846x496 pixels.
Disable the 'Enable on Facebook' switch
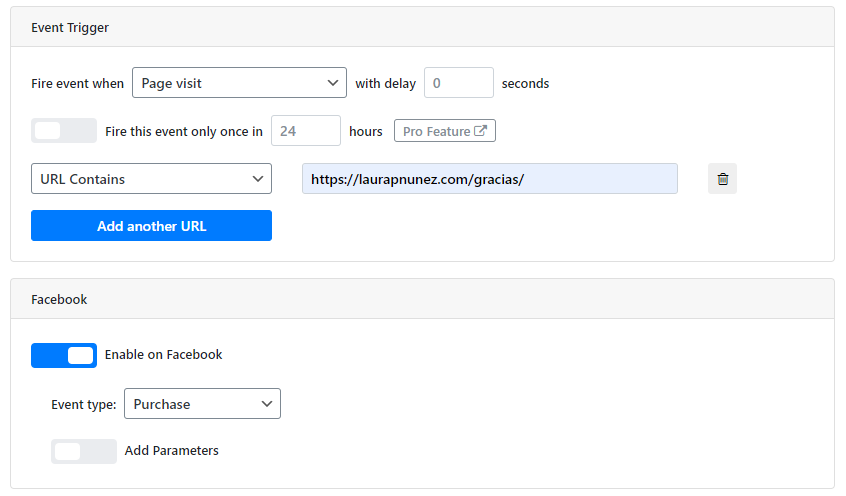point(64,355)
